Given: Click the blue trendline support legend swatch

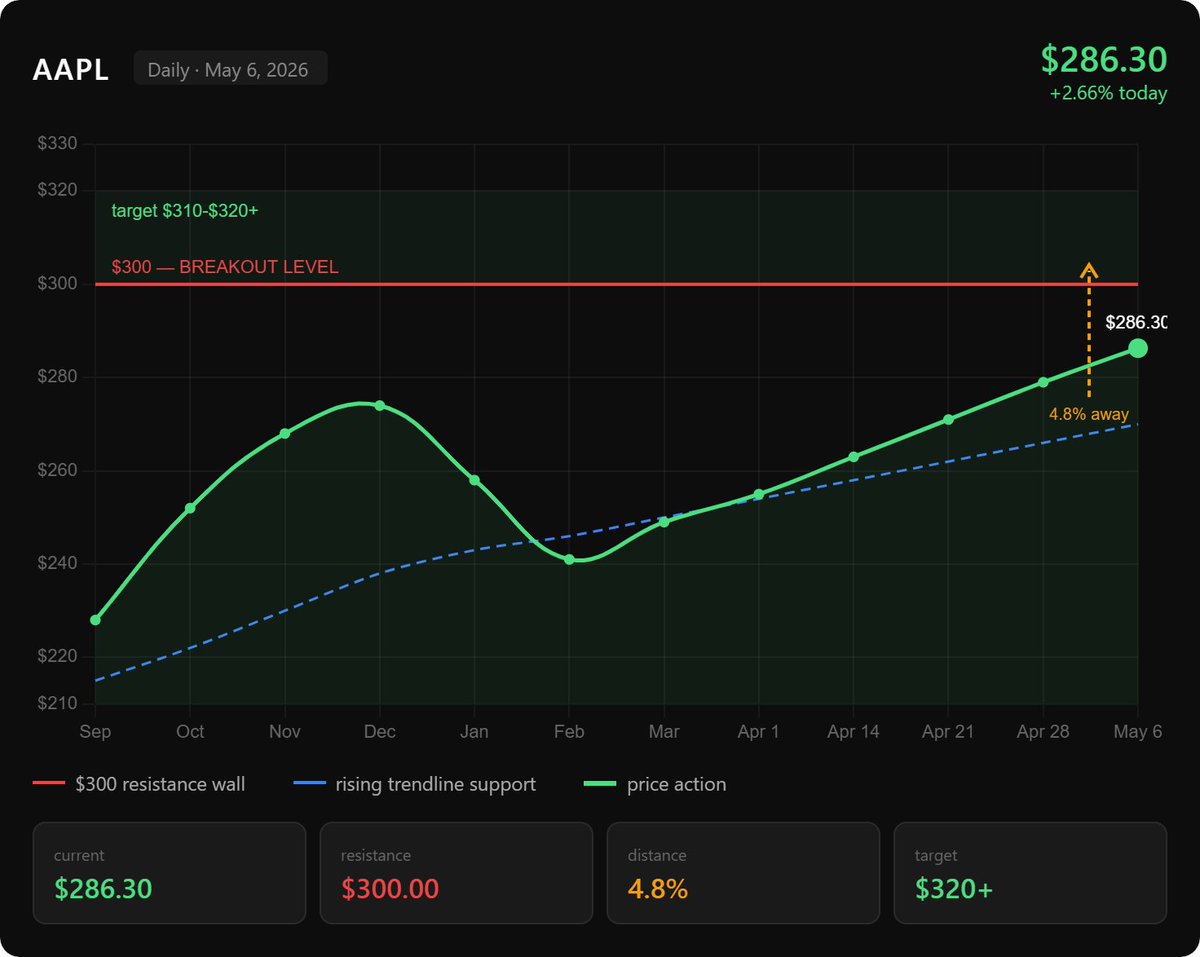Looking at the screenshot, I should pyautogui.click(x=310, y=784).
